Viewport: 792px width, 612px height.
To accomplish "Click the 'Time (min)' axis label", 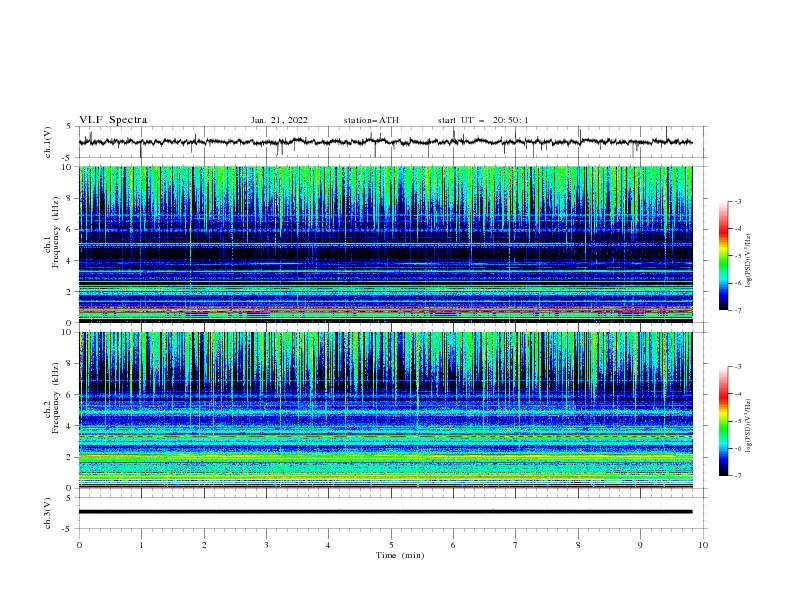I will point(400,555).
